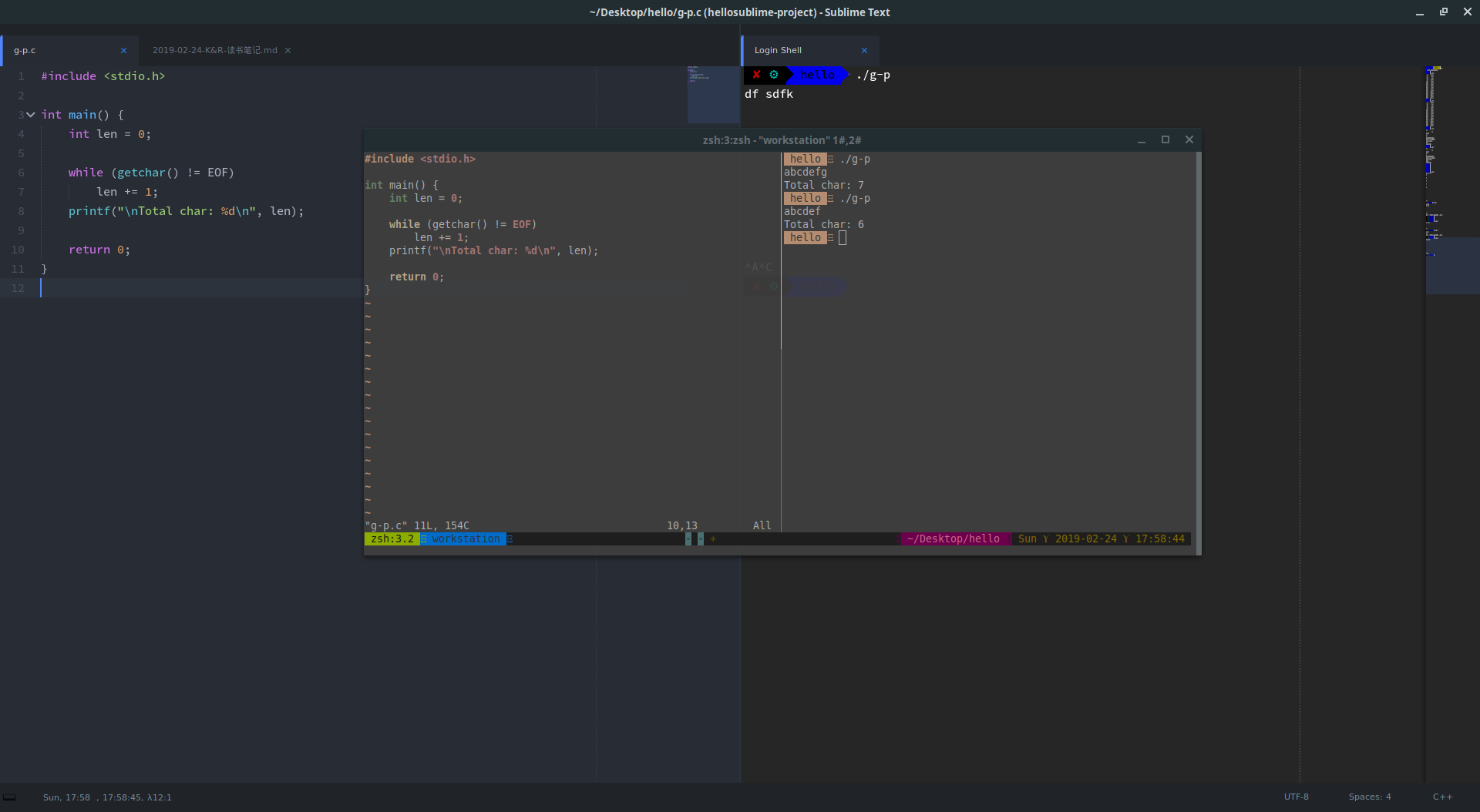Click the plus indicator in tmux bar
Screen dimensions: 1480x812
(713, 539)
